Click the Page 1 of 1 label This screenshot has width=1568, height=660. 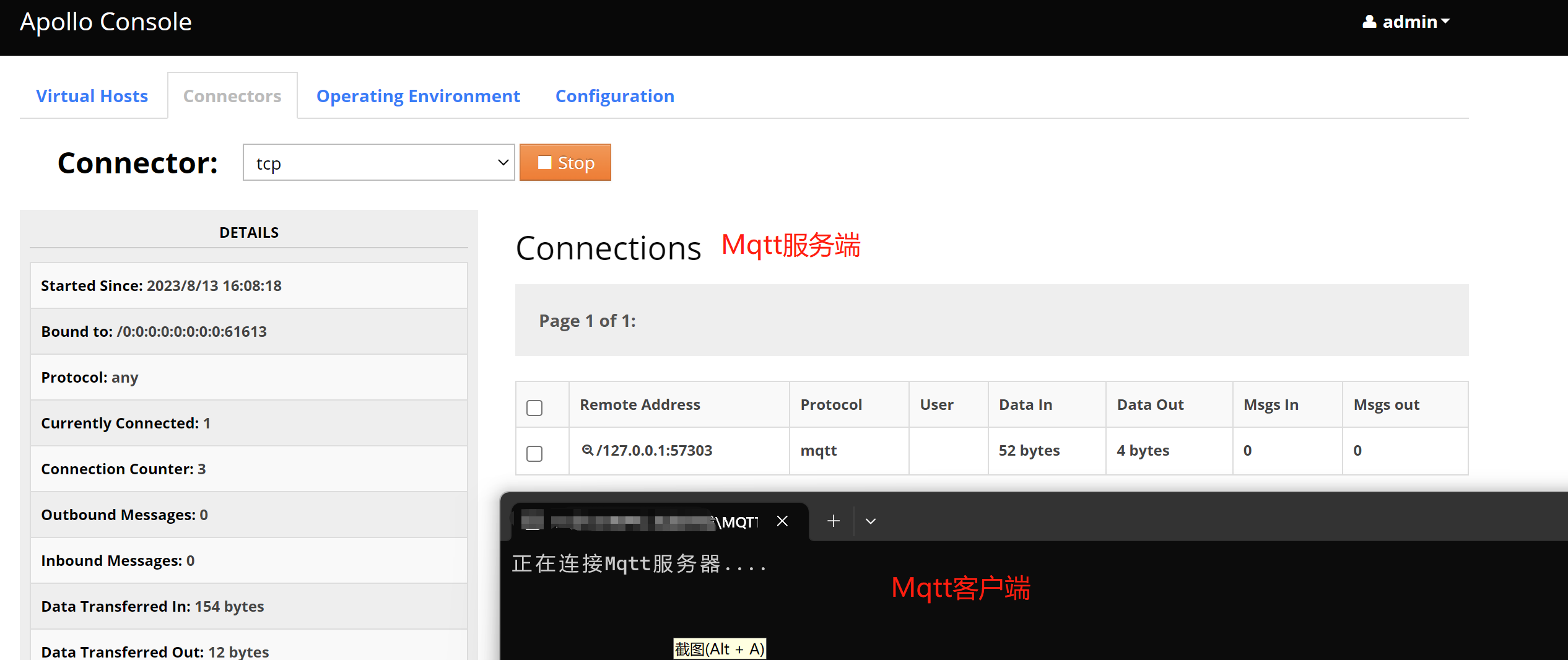[587, 320]
